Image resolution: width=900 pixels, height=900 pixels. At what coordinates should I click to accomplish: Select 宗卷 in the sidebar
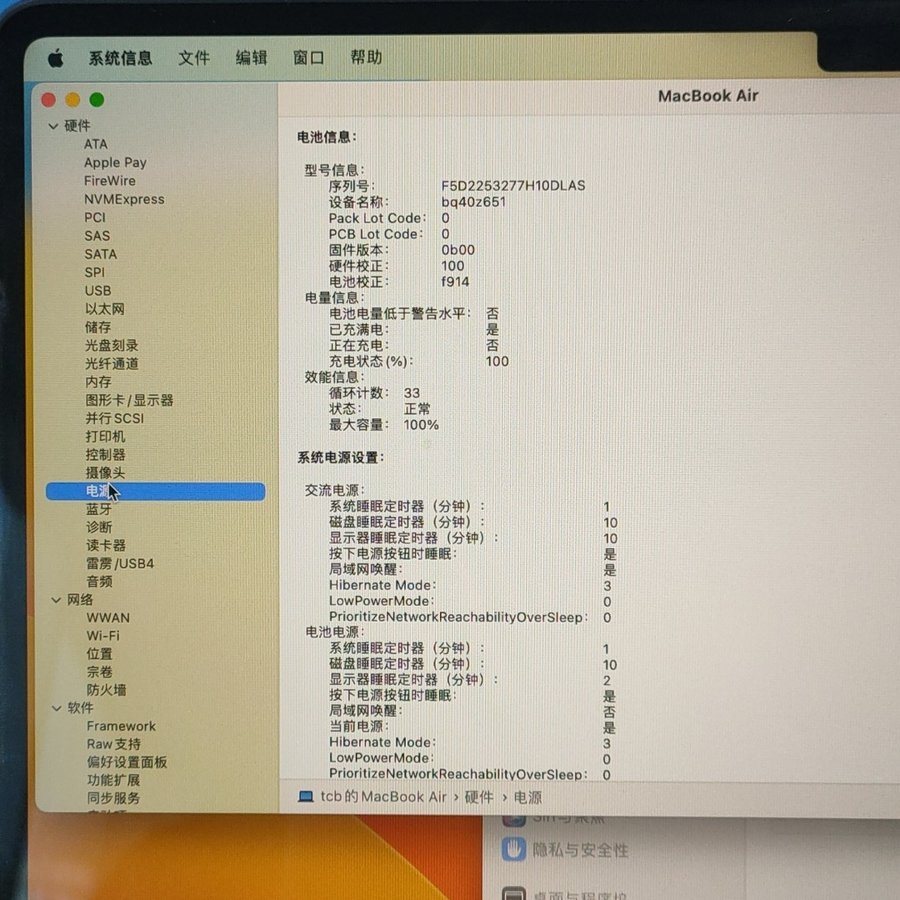tap(99, 672)
